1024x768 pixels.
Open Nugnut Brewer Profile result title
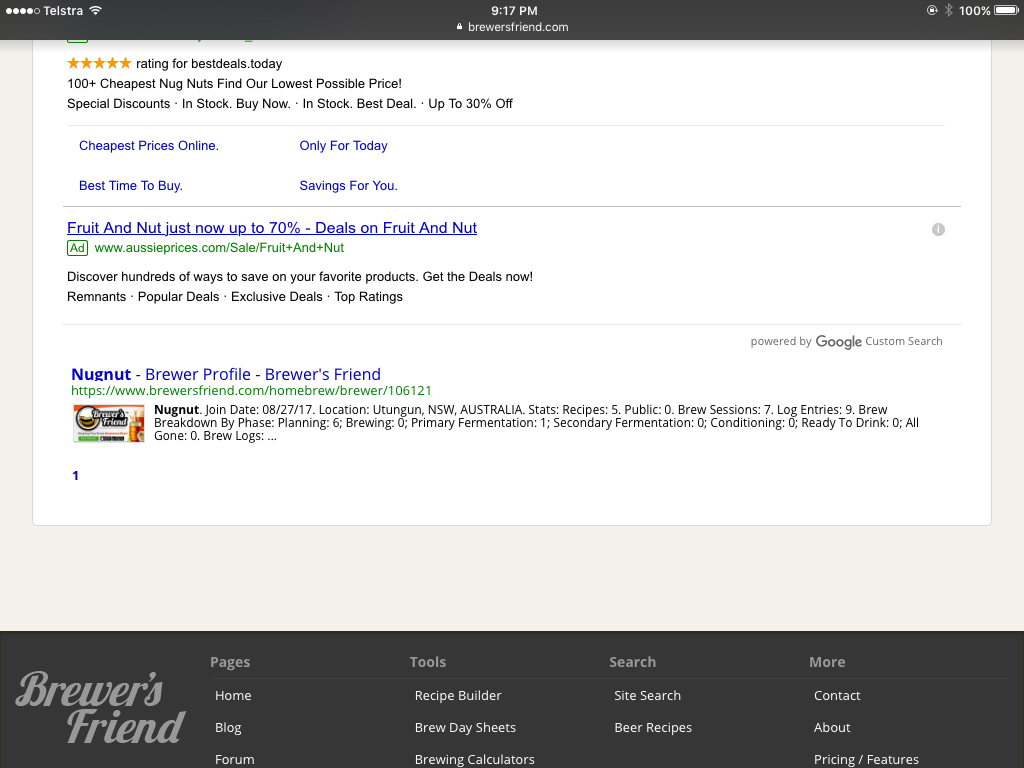[226, 374]
